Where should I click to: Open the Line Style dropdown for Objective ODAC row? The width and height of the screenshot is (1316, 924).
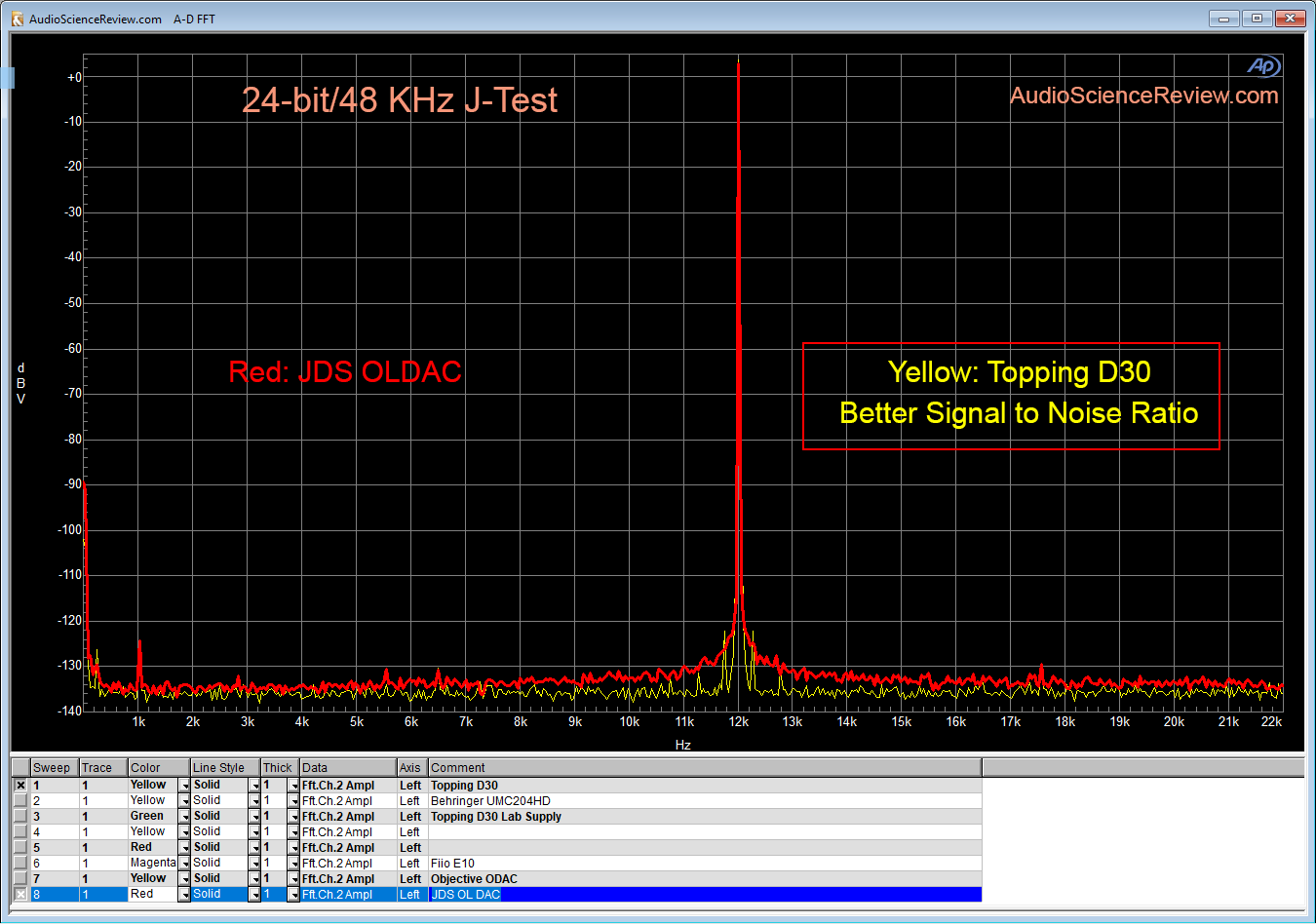[254, 878]
